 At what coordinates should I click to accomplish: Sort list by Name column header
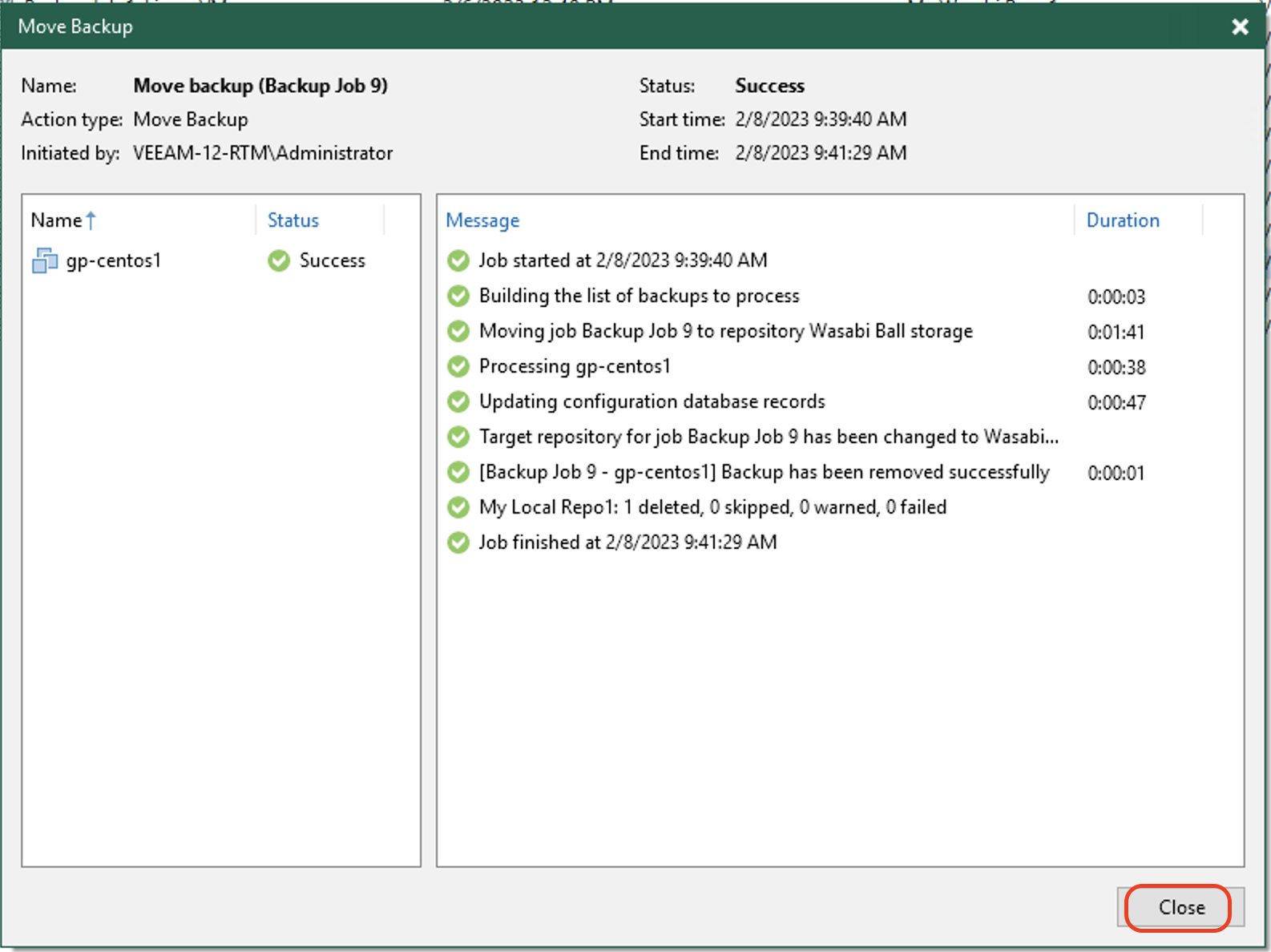pyautogui.click(x=57, y=220)
